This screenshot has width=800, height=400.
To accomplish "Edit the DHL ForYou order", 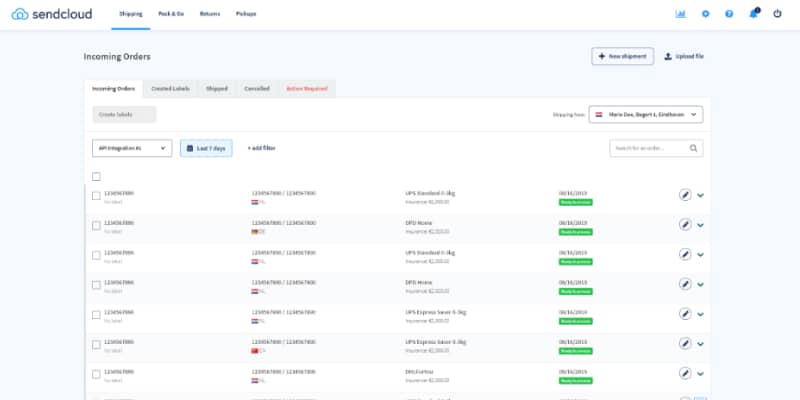I will tap(685, 373).
